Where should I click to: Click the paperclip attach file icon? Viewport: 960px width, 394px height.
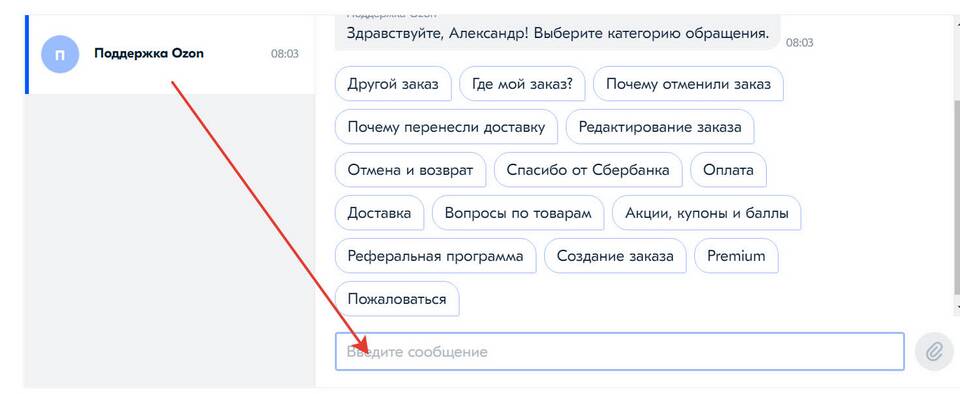(x=934, y=352)
